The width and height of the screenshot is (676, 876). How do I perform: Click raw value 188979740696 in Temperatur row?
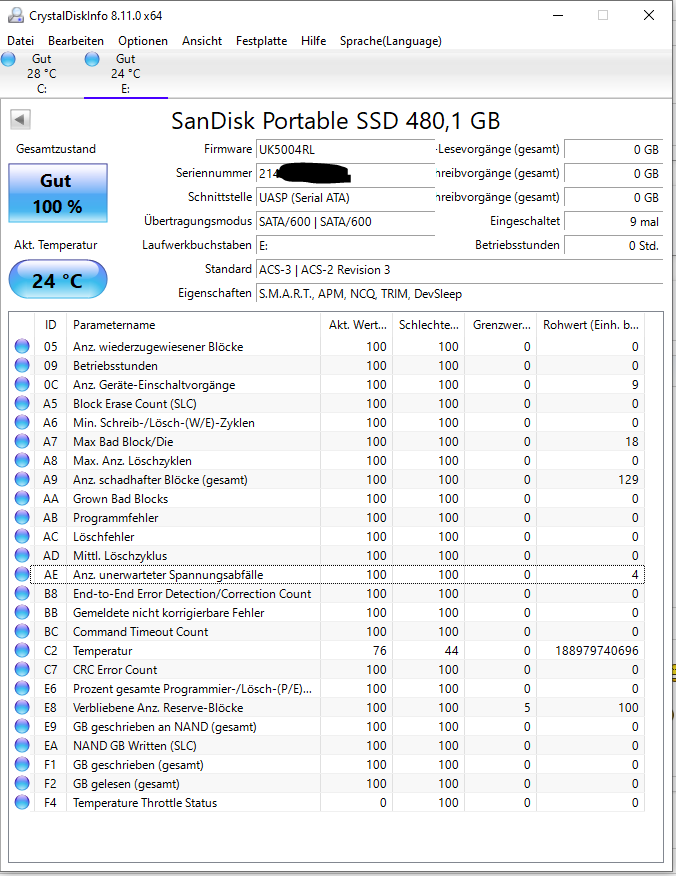tap(597, 650)
